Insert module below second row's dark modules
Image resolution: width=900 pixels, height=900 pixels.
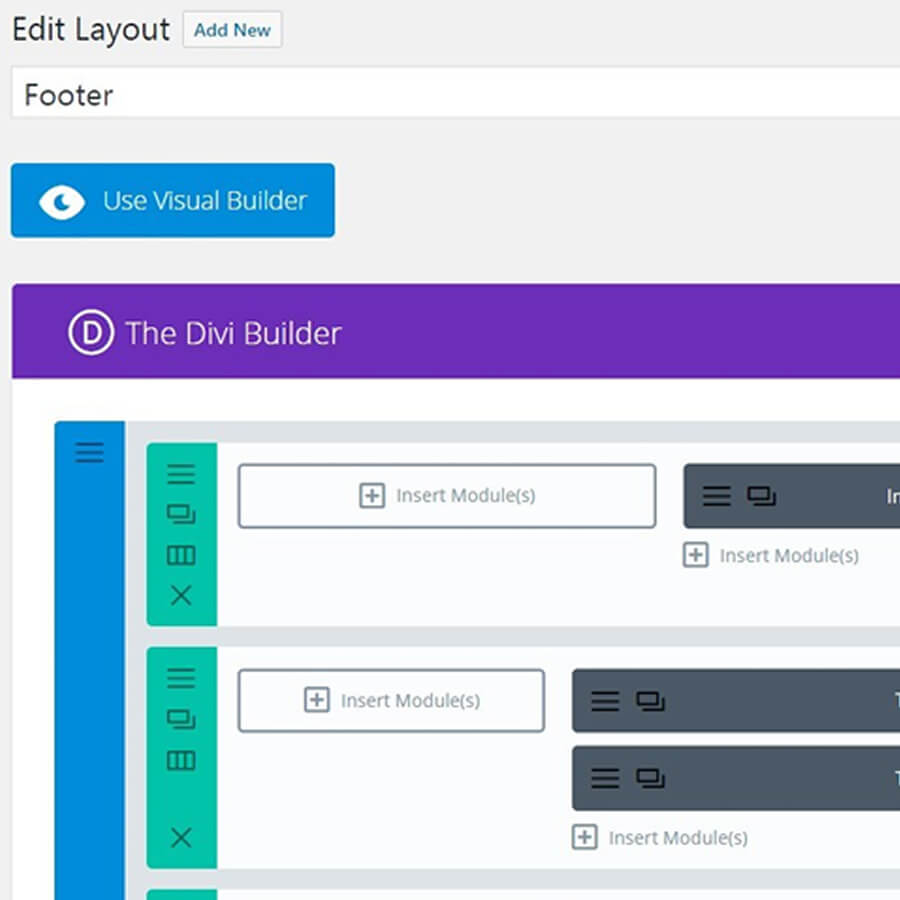660,838
